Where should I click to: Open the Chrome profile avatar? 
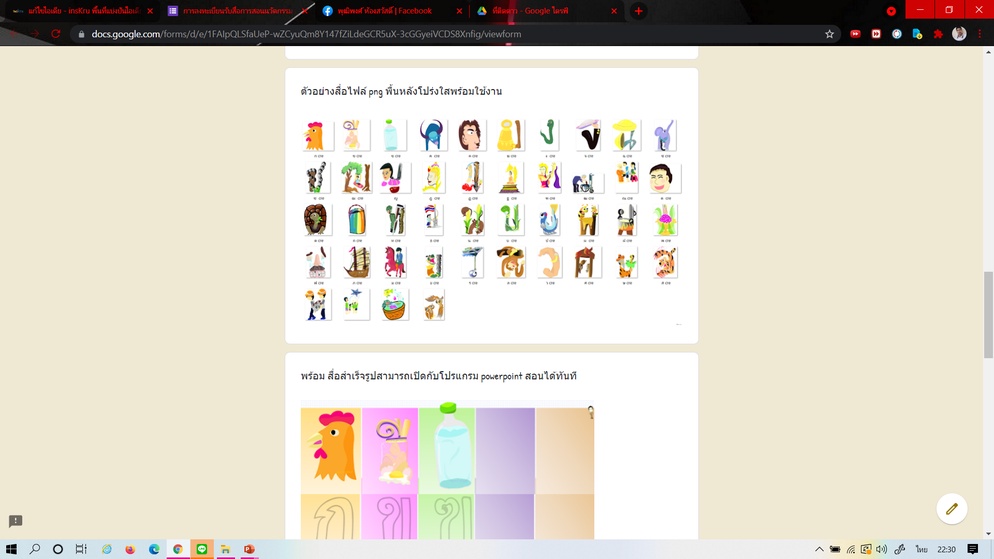[960, 34]
